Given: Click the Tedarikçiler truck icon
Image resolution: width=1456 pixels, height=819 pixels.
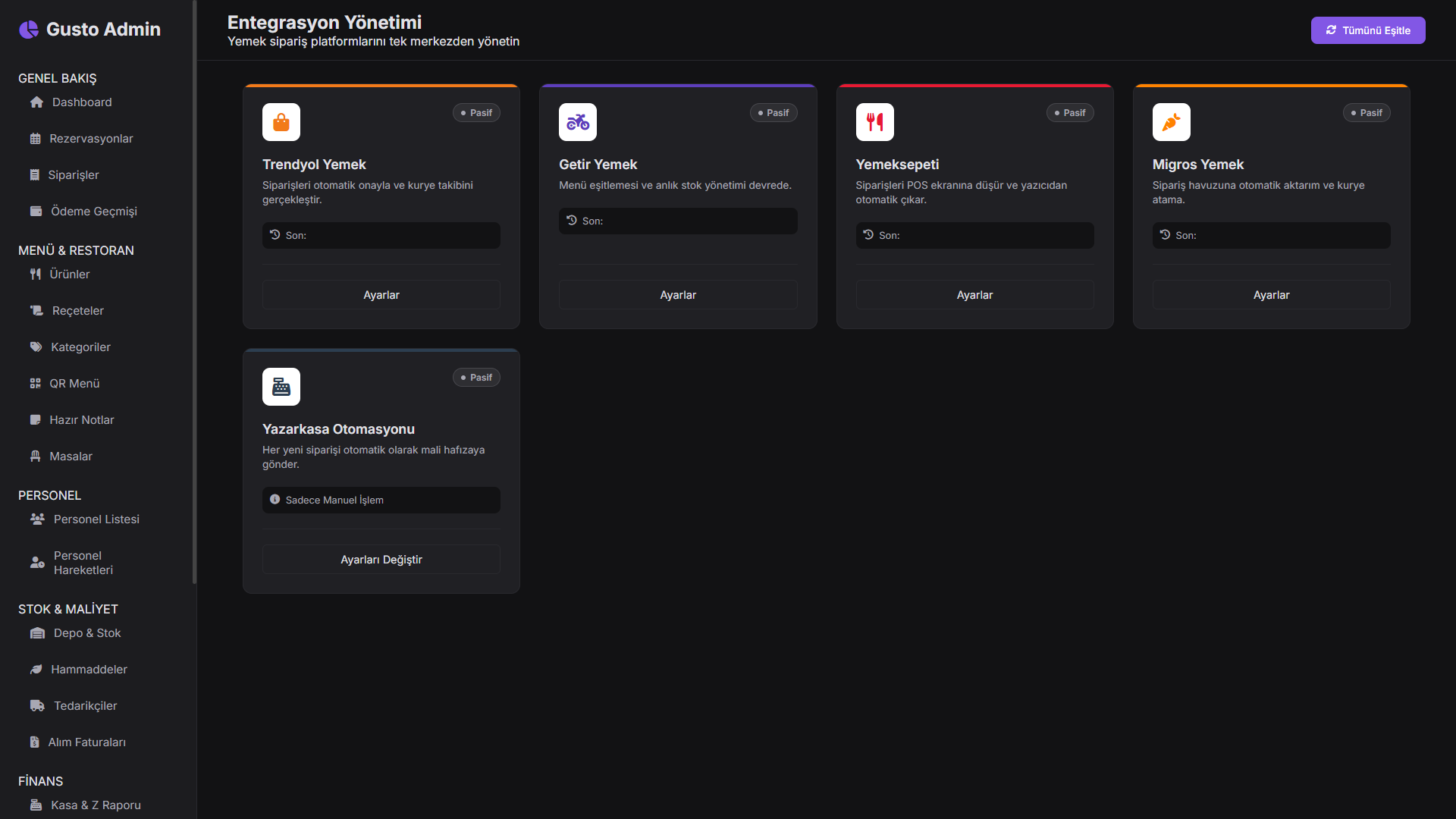Looking at the screenshot, I should (37, 706).
